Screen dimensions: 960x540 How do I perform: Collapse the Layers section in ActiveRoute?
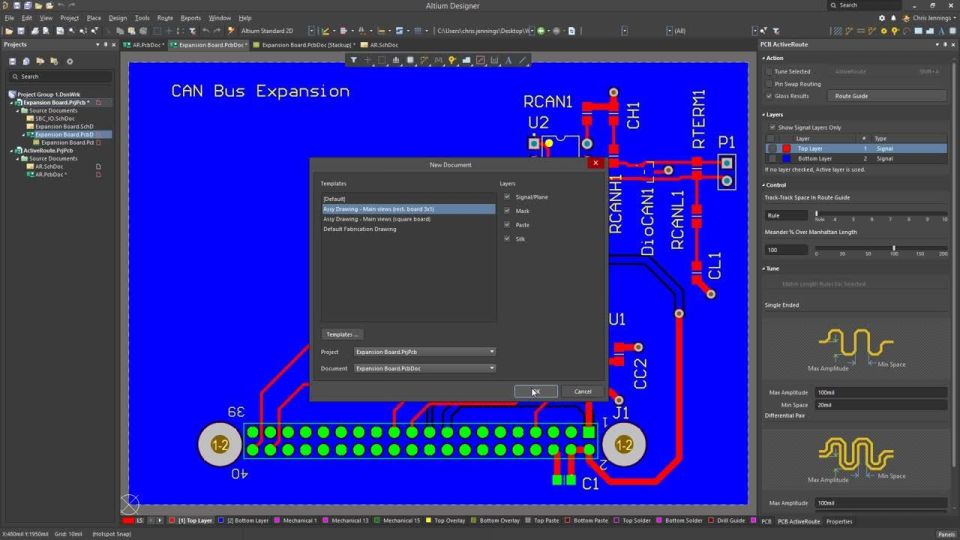tap(764, 114)
